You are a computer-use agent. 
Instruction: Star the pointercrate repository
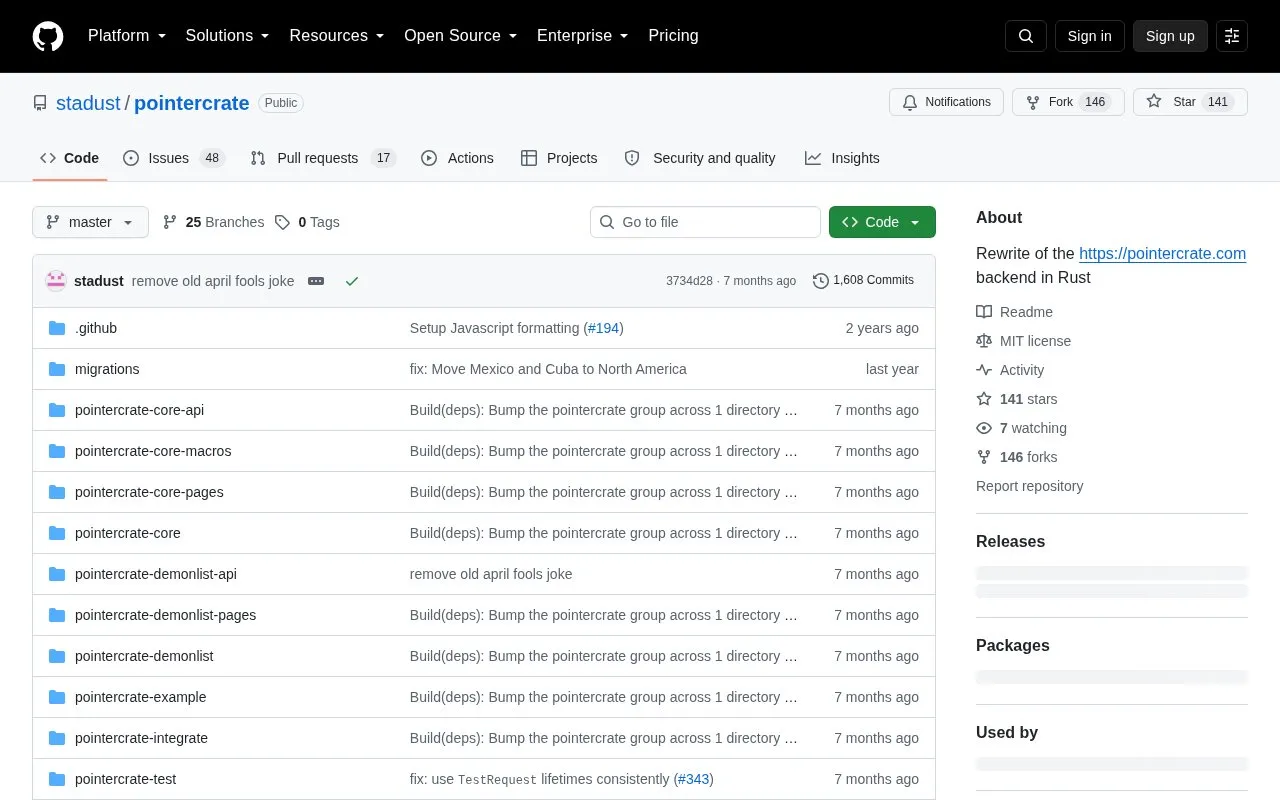1190,102
